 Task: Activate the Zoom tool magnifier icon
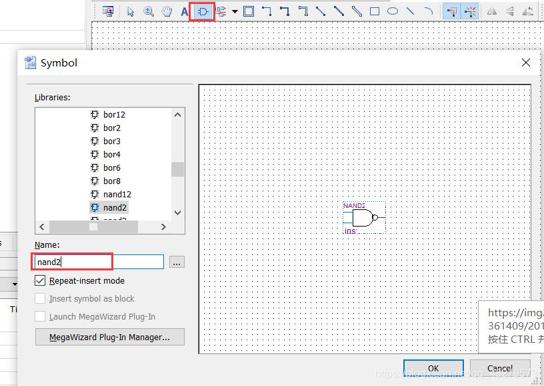click(x=149, y=12)
